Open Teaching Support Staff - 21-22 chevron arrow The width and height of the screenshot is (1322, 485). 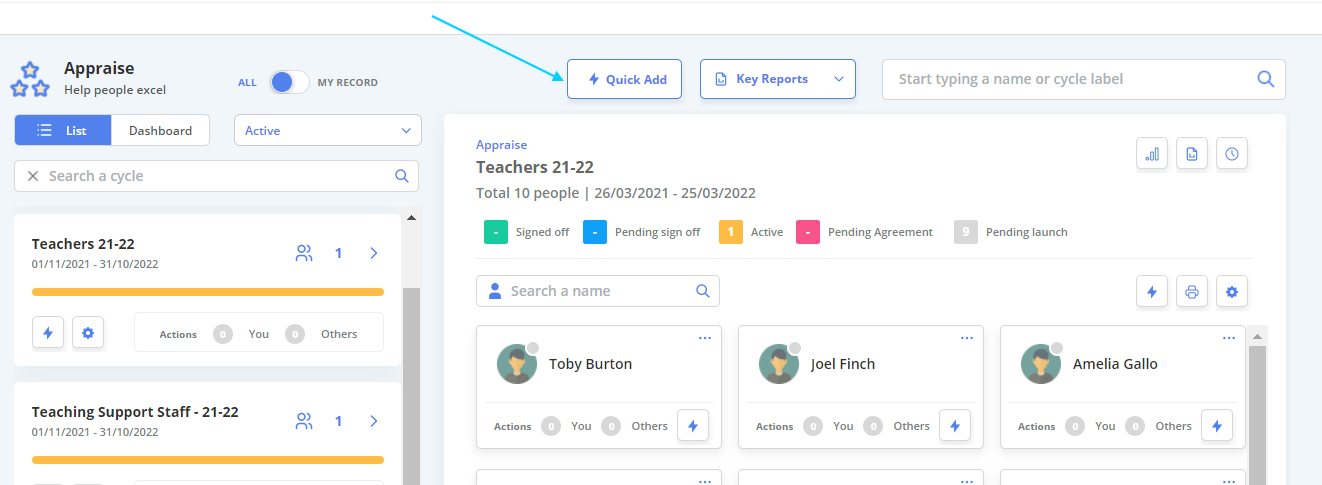pyautogui.click(x=374, y=421)
